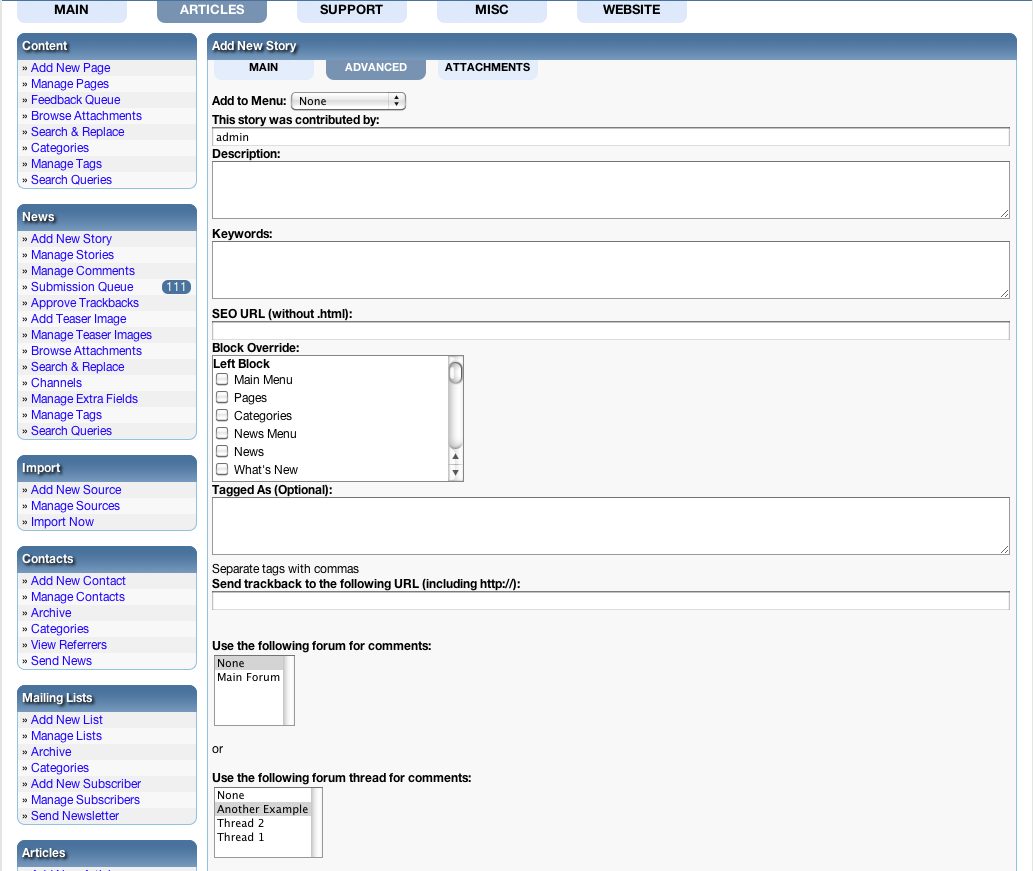This screenshot has width=1033, height=871.
Task: Focus the Description text area
Action: (611, 190)
